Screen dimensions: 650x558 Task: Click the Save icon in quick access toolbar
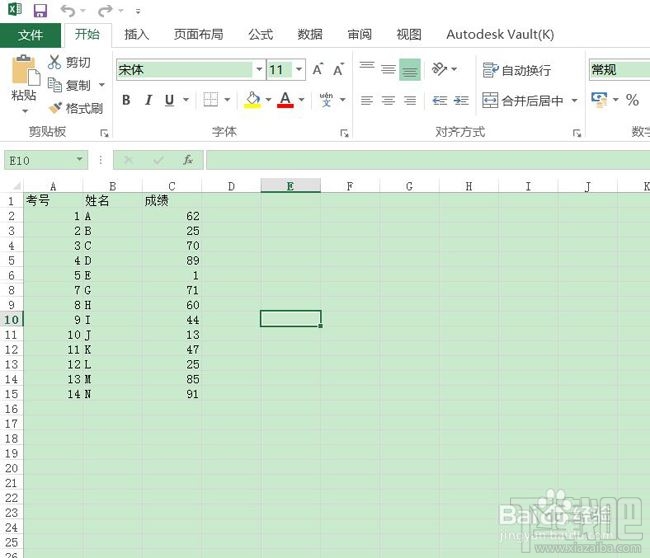coord(40,10)
